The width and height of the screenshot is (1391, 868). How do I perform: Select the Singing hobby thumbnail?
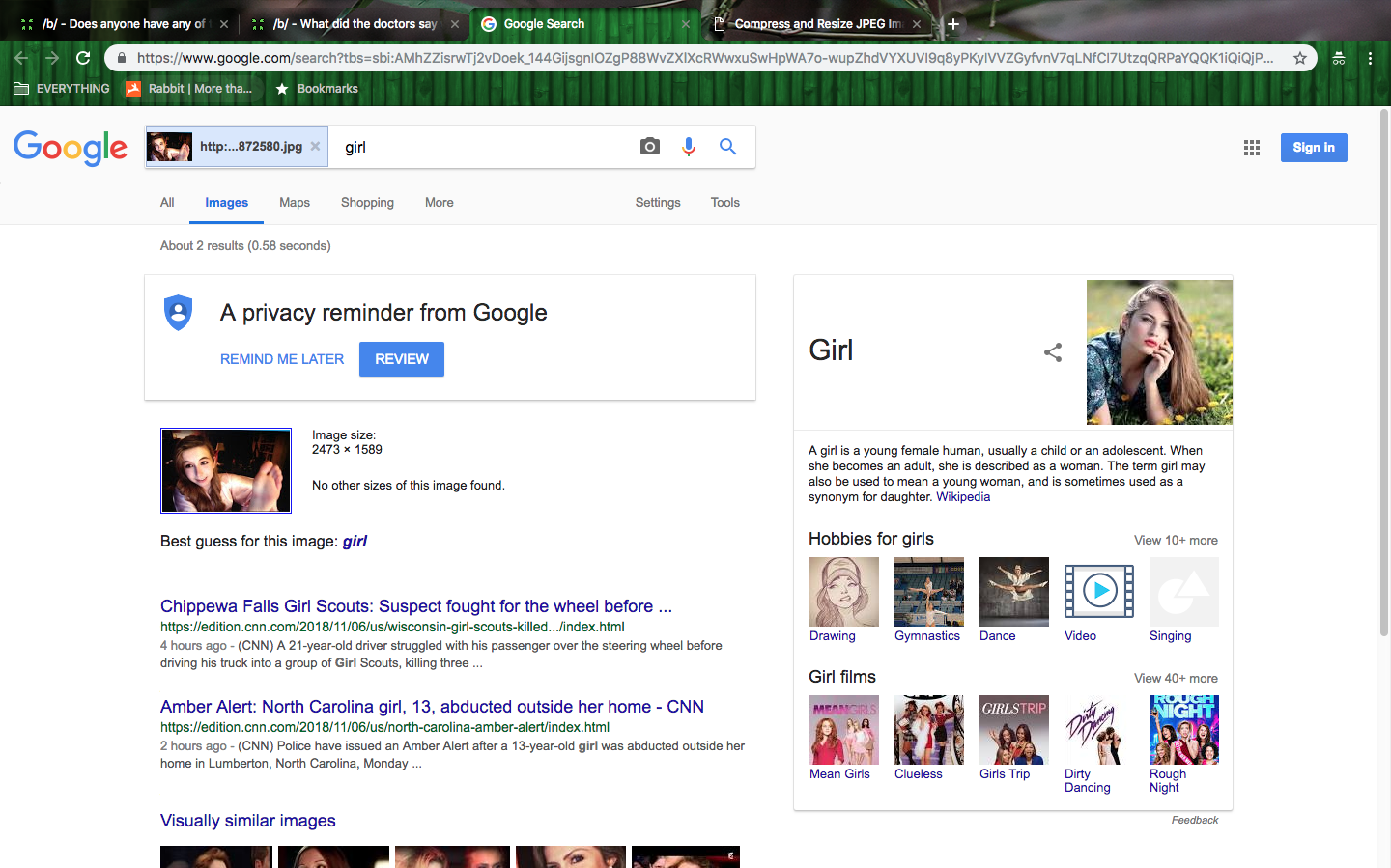1184,592
